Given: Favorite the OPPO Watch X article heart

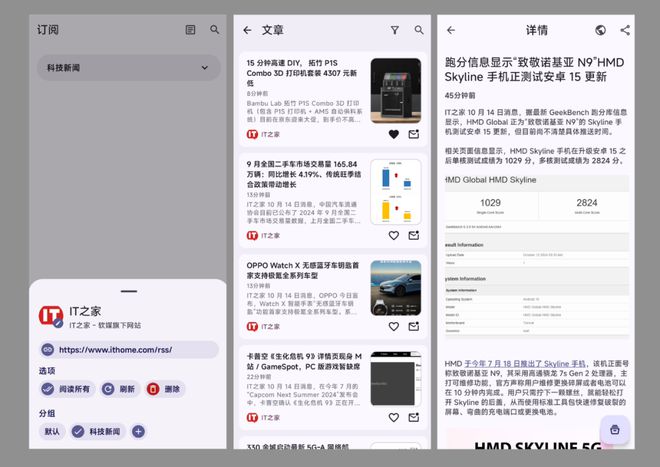Looking at the screenshot, I should 394,326.
